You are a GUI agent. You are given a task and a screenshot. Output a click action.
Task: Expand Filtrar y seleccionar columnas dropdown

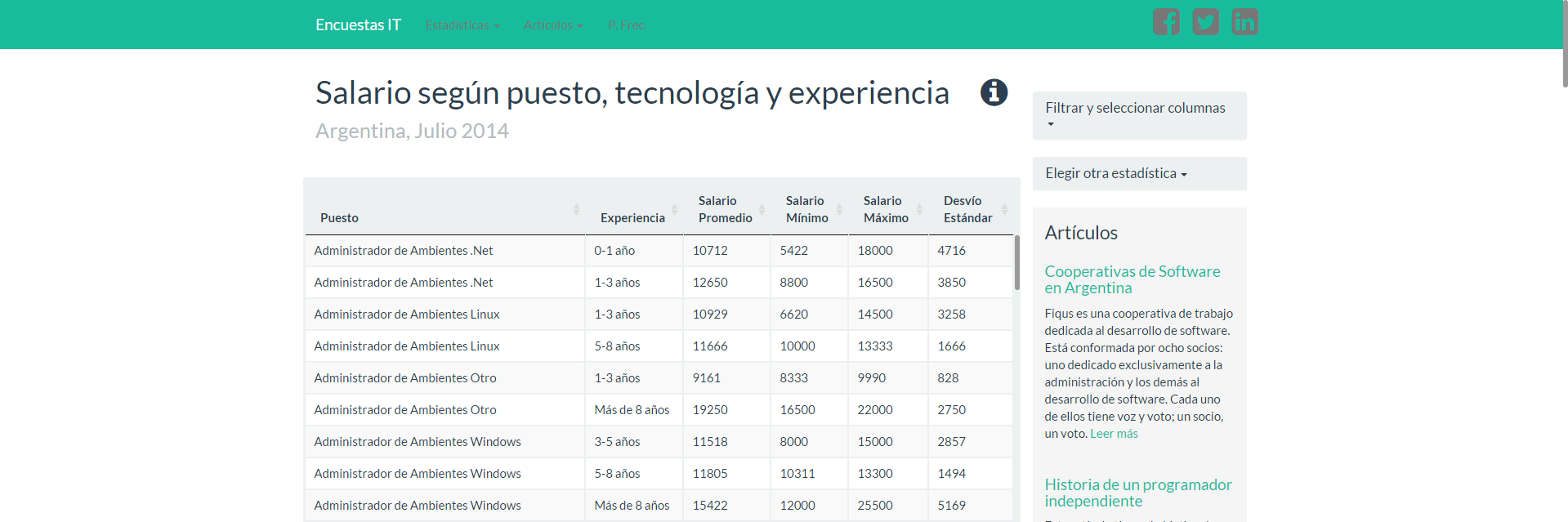1139,115
